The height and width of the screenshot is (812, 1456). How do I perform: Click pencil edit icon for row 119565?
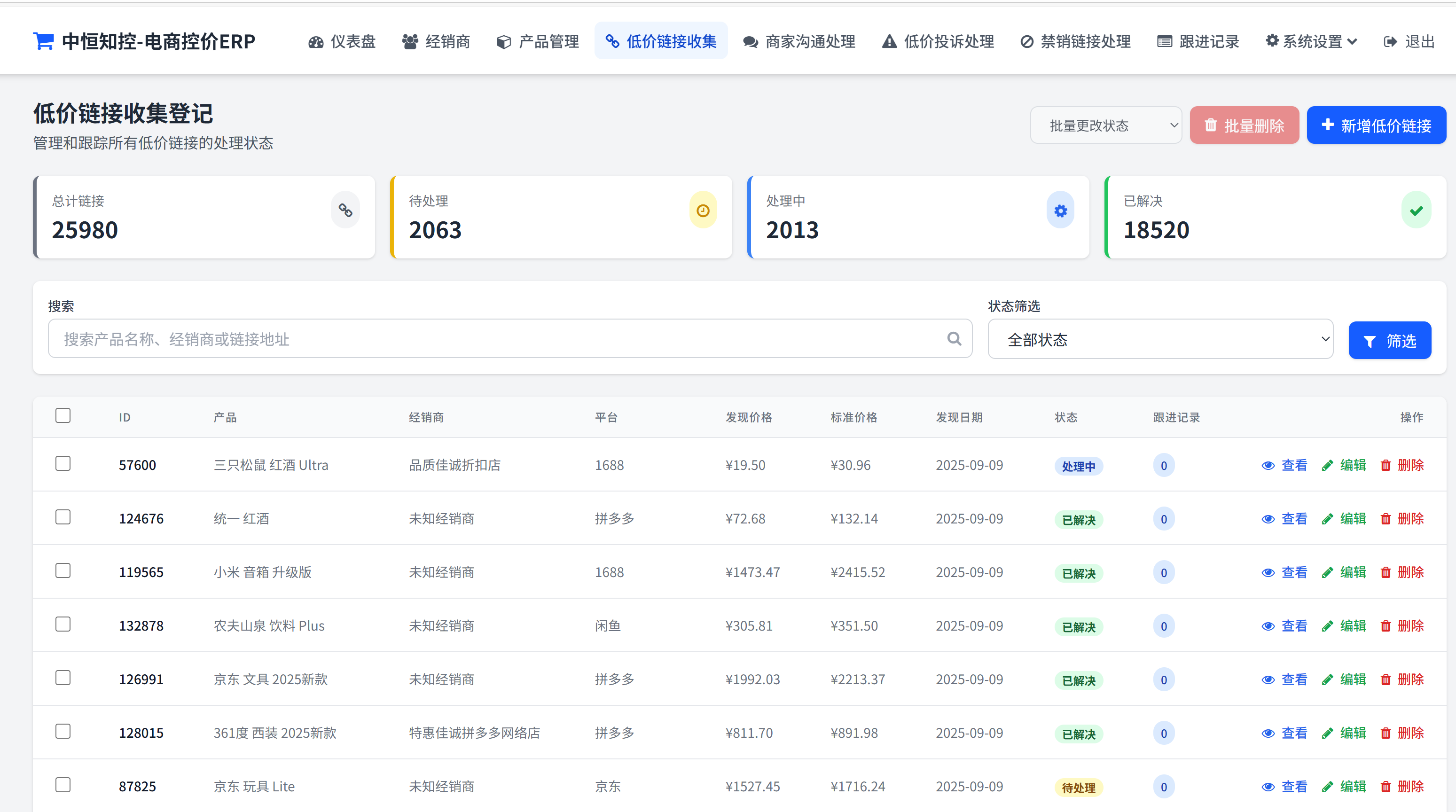click(x=1328, y=572)
